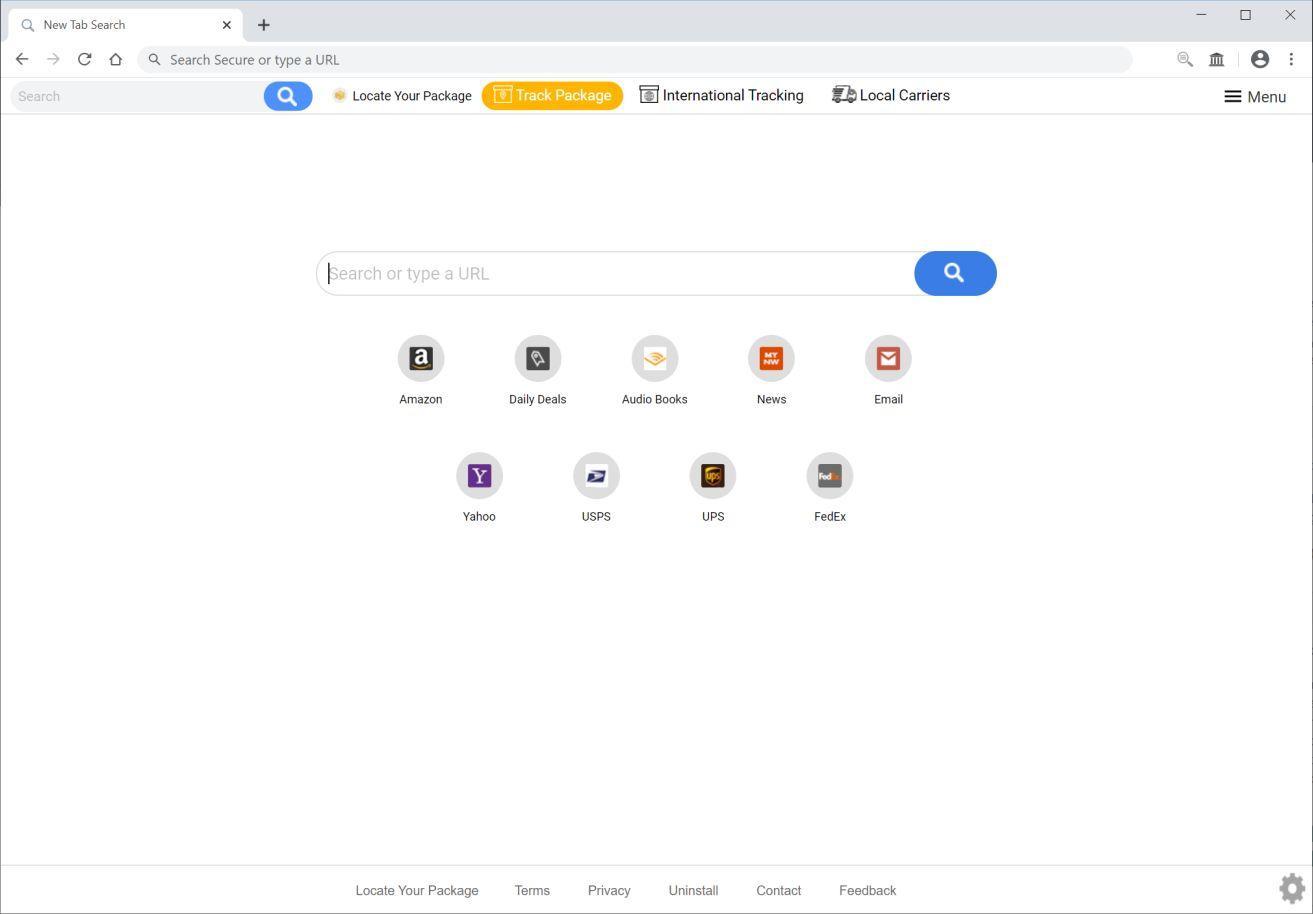Open page settings gear icon
1313x914 pixels.
pyautogui.click(x=1292, y=888)
